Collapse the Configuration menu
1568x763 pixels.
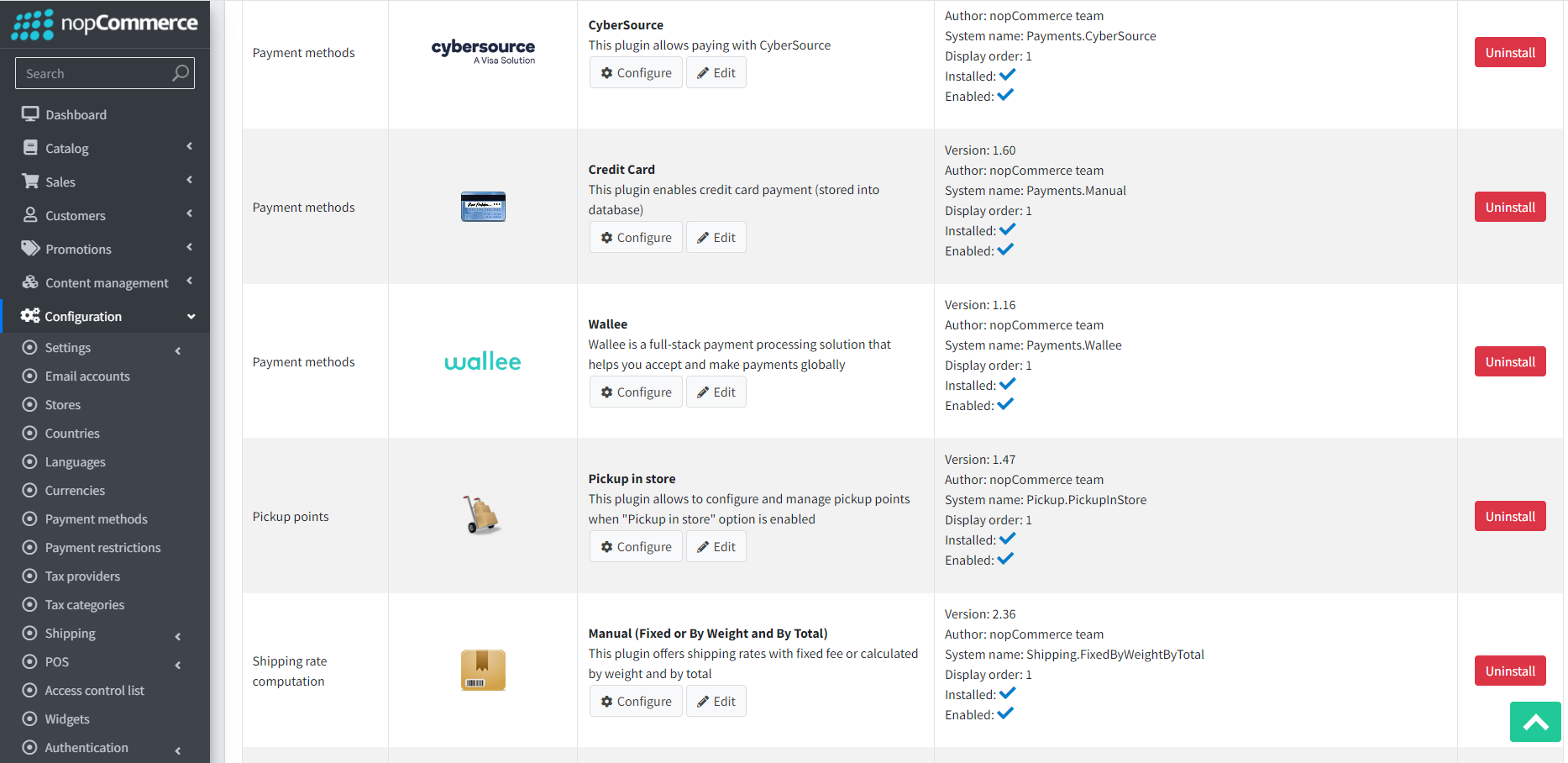191,316
